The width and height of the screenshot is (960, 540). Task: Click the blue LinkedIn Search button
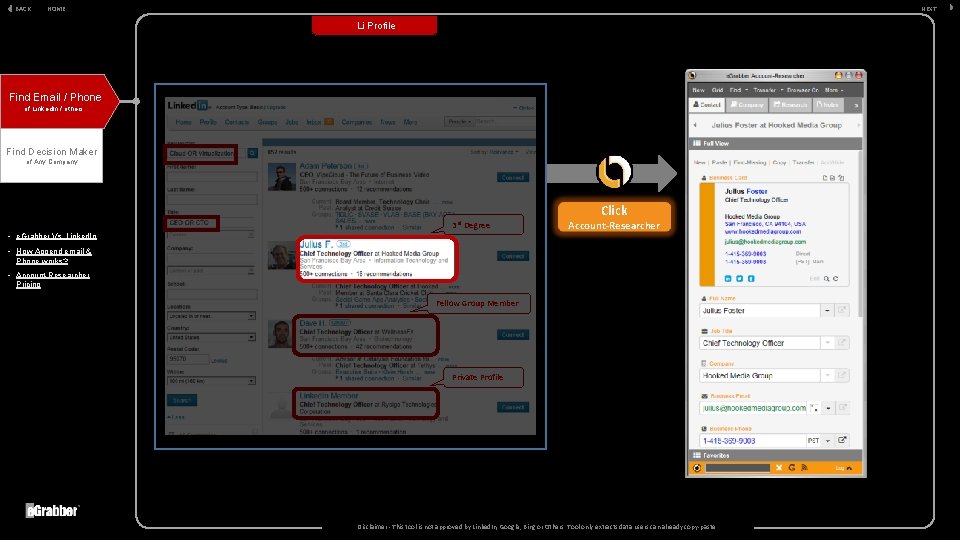pos(182,400)
